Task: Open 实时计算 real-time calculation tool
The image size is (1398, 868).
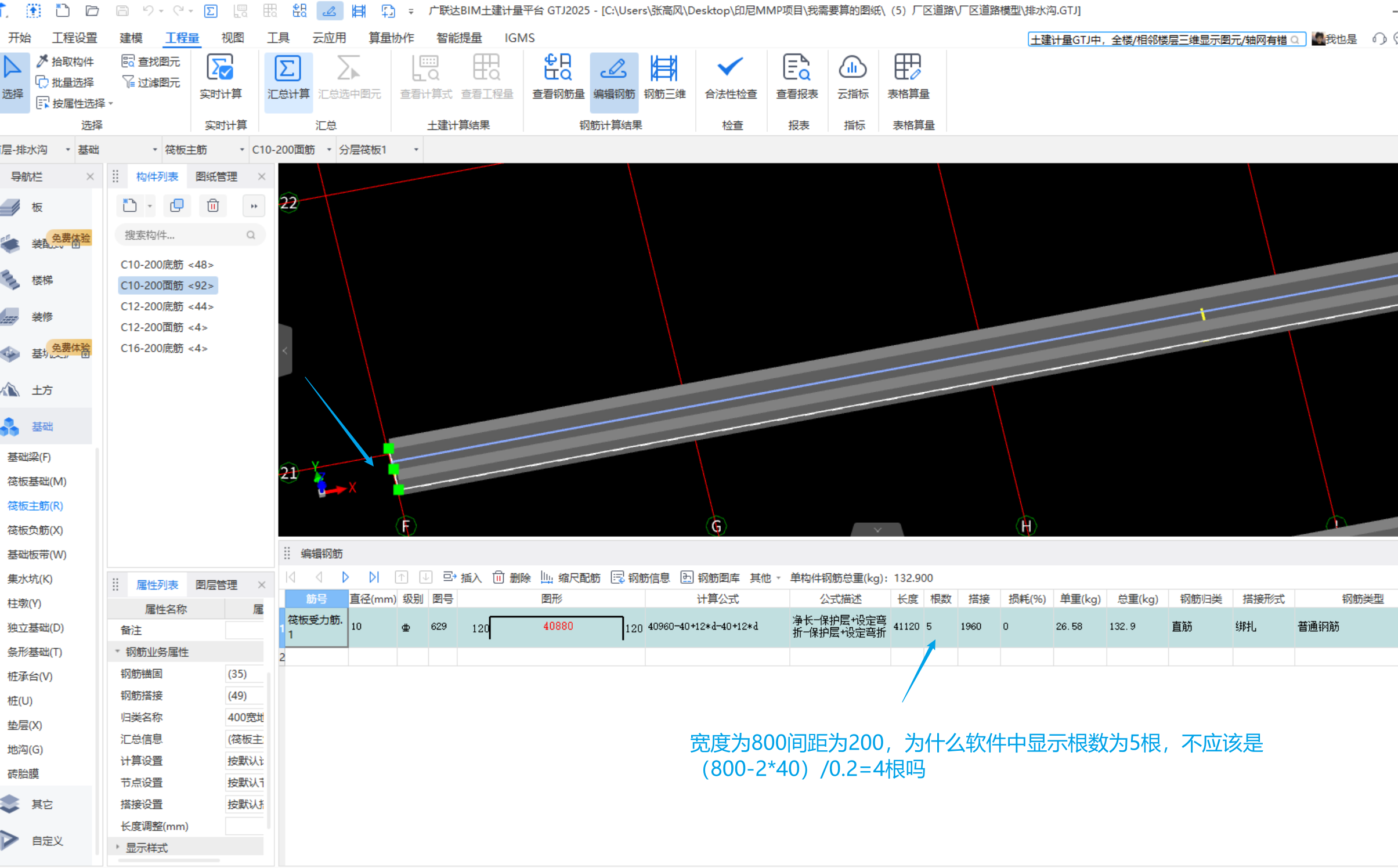Action: (221, 78)
